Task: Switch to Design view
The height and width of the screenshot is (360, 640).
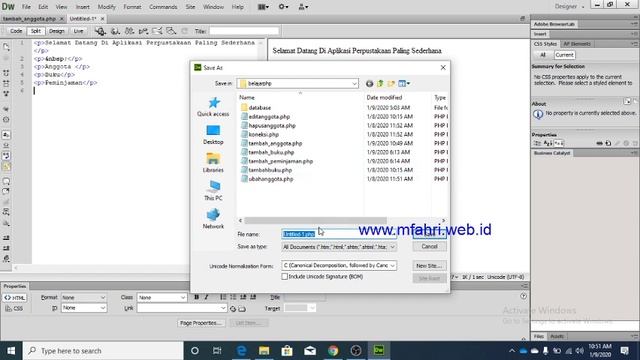Action: pyautogui.click(x=56, y=31)
